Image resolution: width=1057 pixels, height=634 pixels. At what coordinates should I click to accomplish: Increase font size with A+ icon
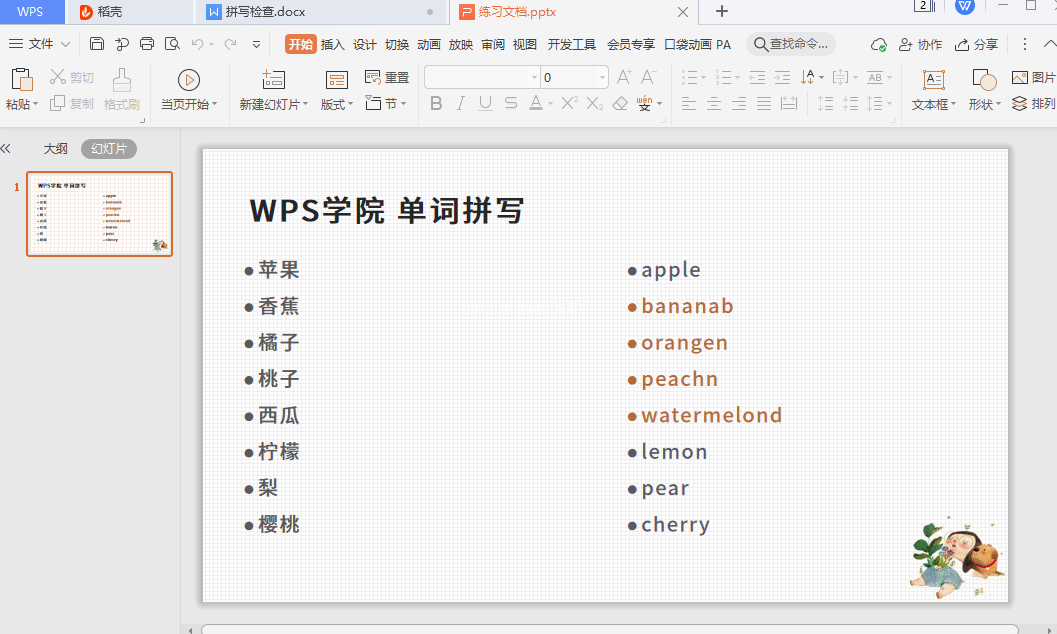click(624, 77)
